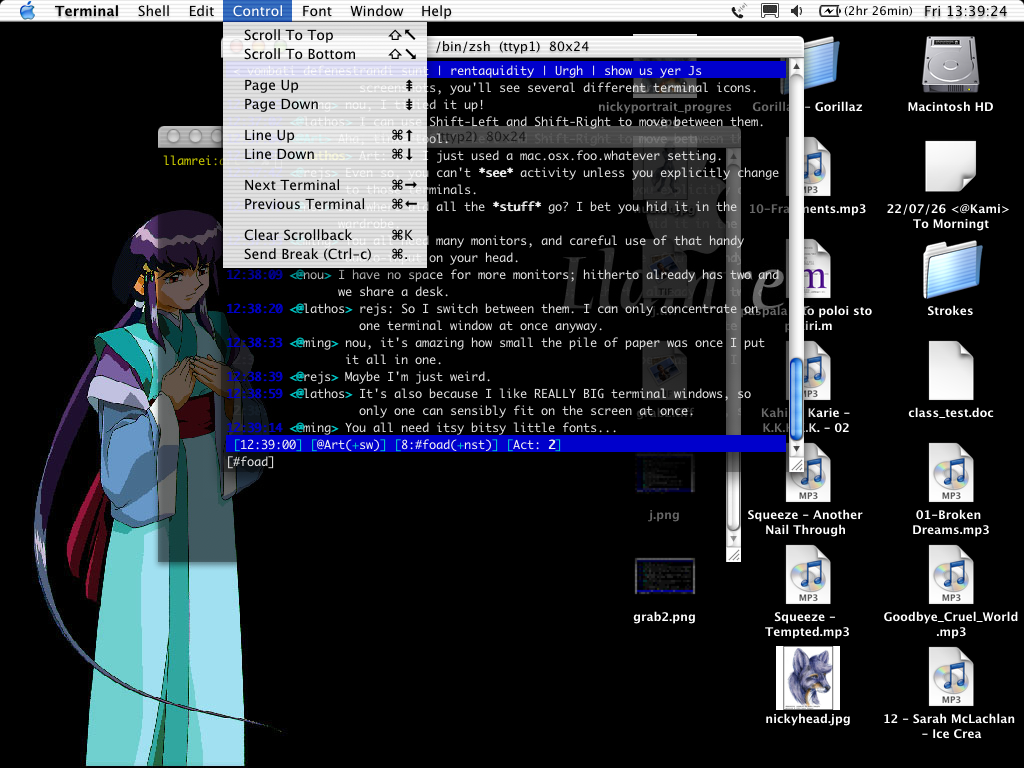Select the 22/07/26 Kami text clipping
Screen dimensions: 1024x768
(950, 167)
